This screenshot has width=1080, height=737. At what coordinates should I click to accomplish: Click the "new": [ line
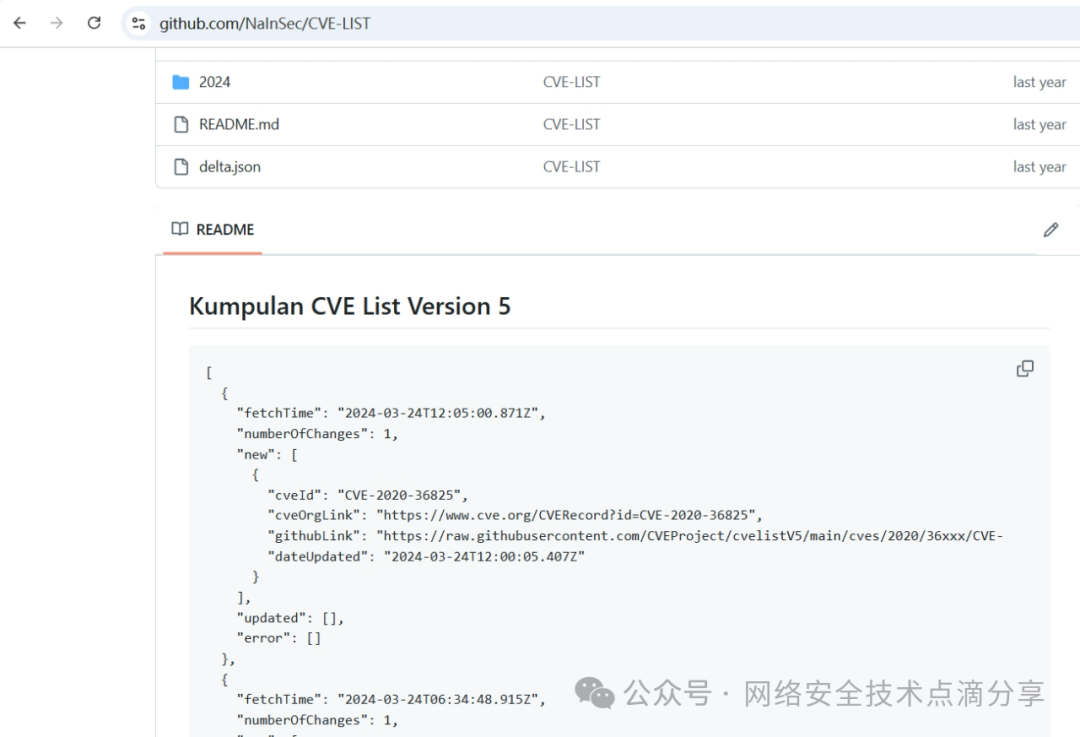point(267,455)
